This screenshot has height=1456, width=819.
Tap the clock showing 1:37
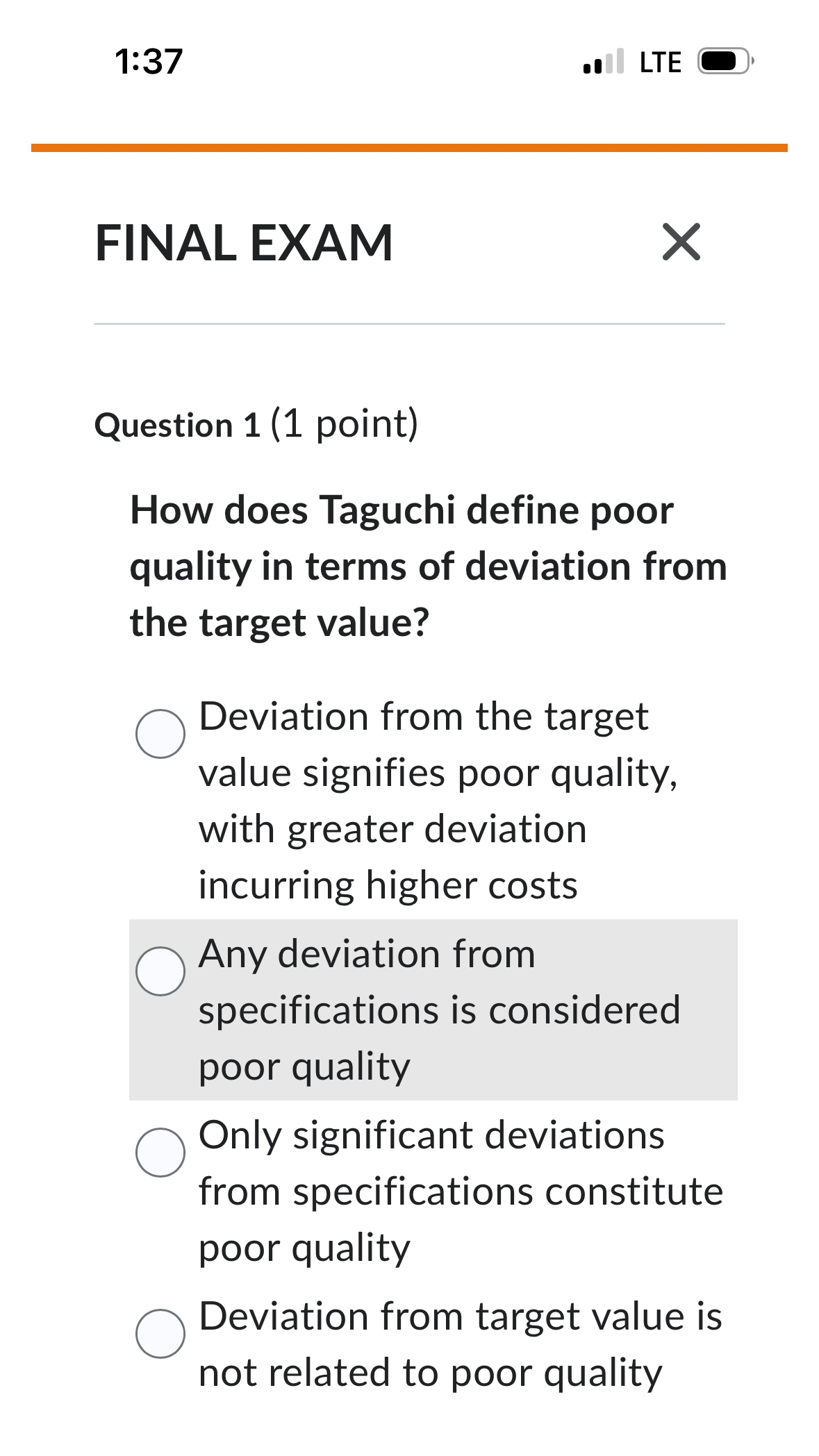click(150, 61)
